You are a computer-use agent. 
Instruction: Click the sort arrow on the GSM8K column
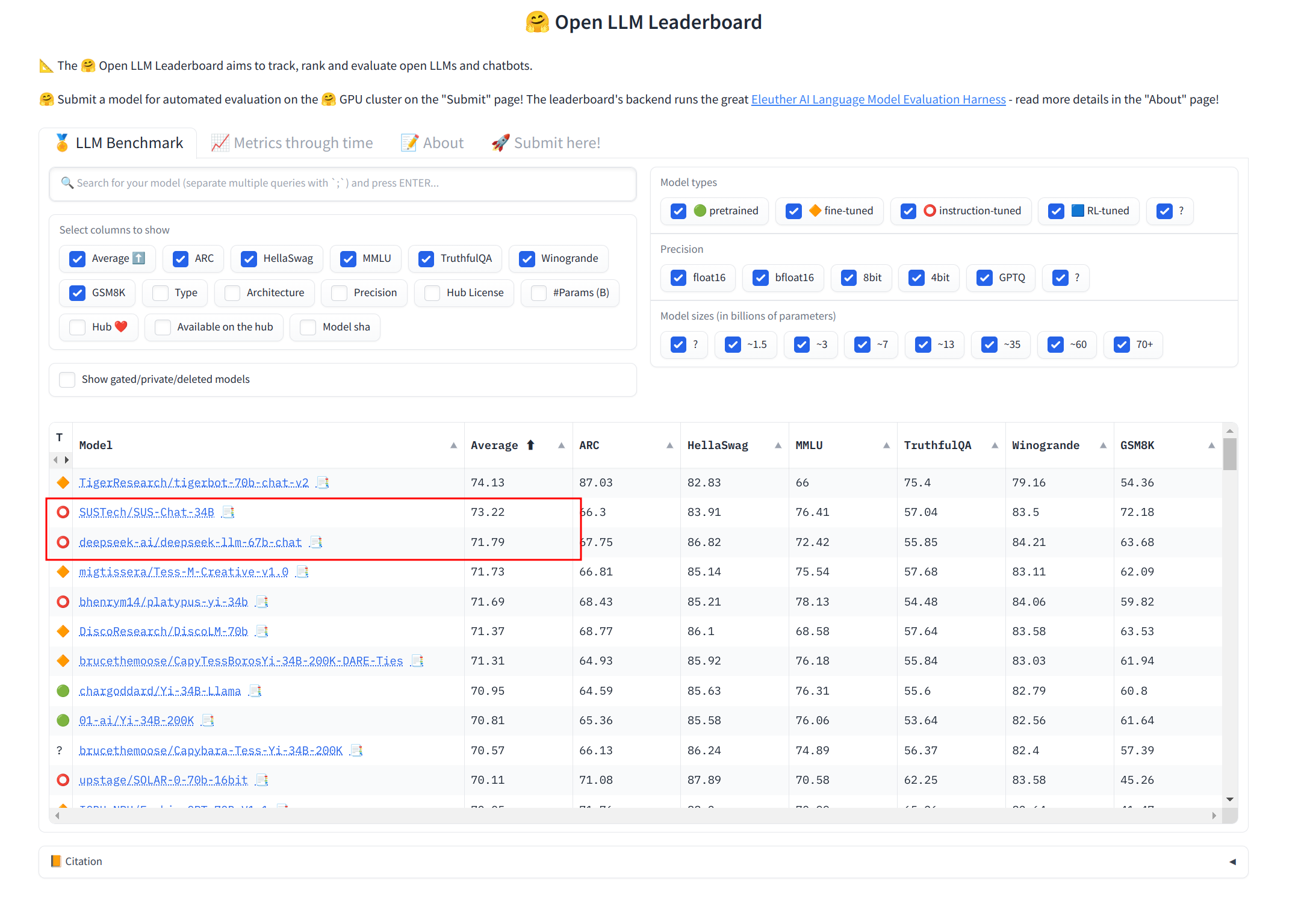click(x=1211, y=445)
